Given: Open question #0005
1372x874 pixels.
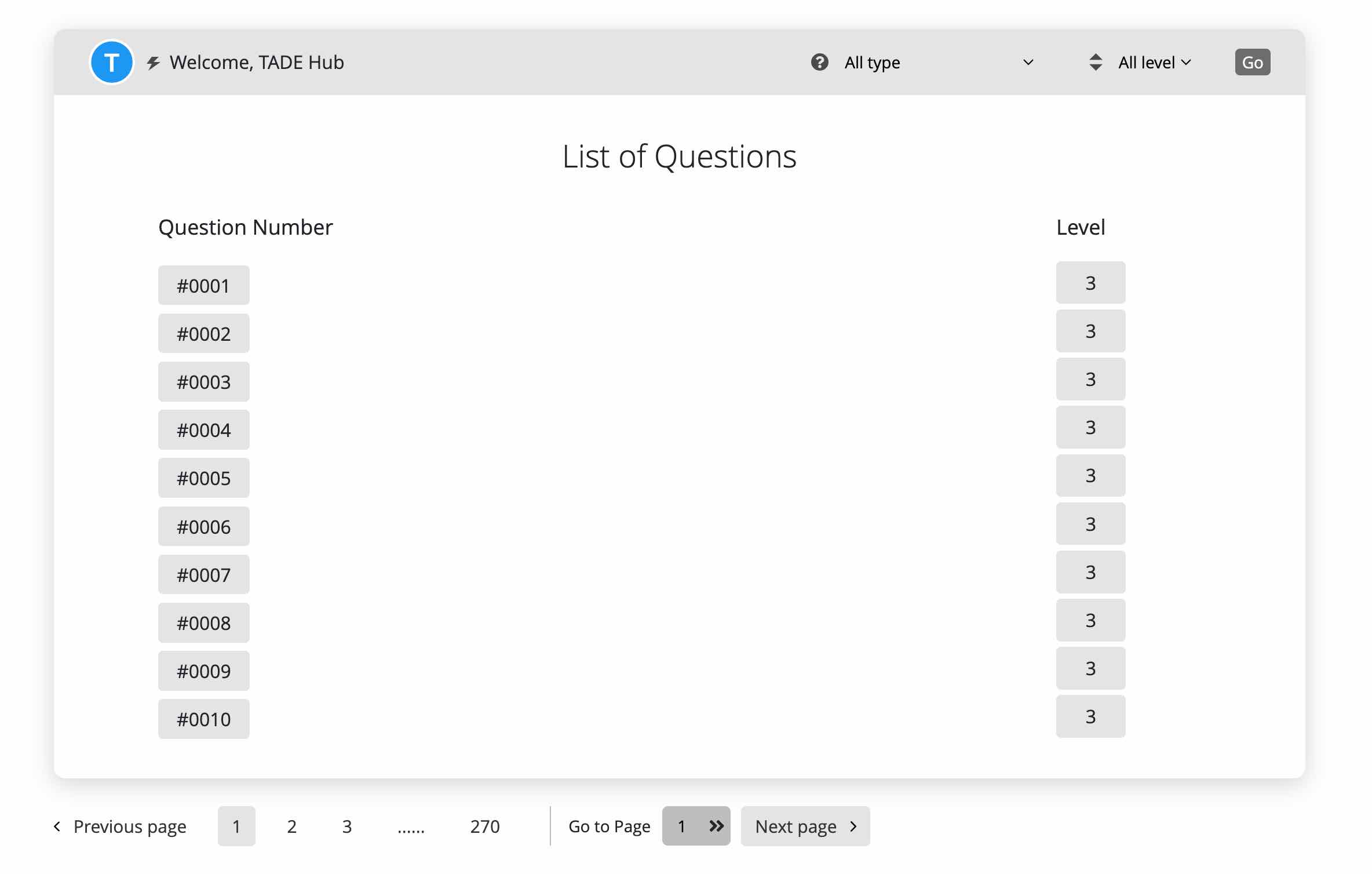Looking at the screenshot, I should coord(204,478).
